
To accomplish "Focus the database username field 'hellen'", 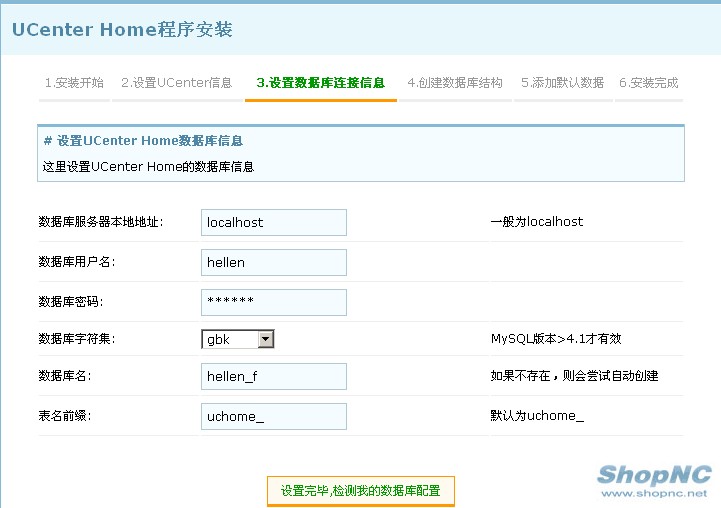I will (x=274, y=263).
